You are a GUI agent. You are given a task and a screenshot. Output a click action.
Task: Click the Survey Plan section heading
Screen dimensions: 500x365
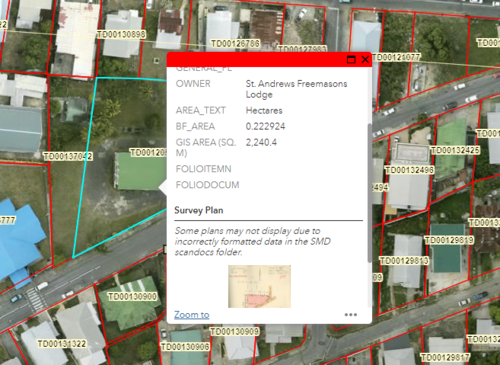click(199, 210)
